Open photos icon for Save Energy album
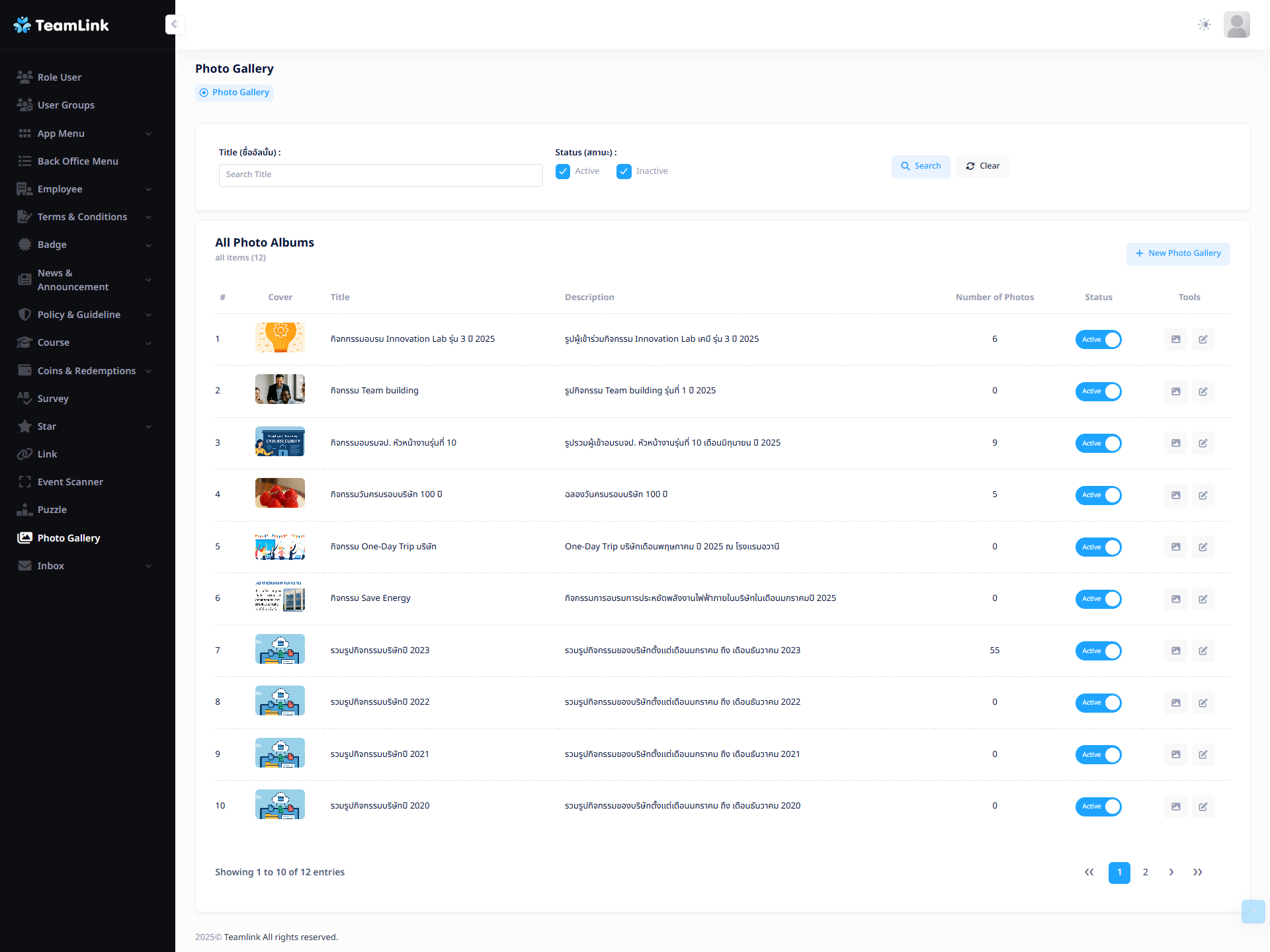This screenshot has width=1270, height=952. click(x=1175, y=599)
